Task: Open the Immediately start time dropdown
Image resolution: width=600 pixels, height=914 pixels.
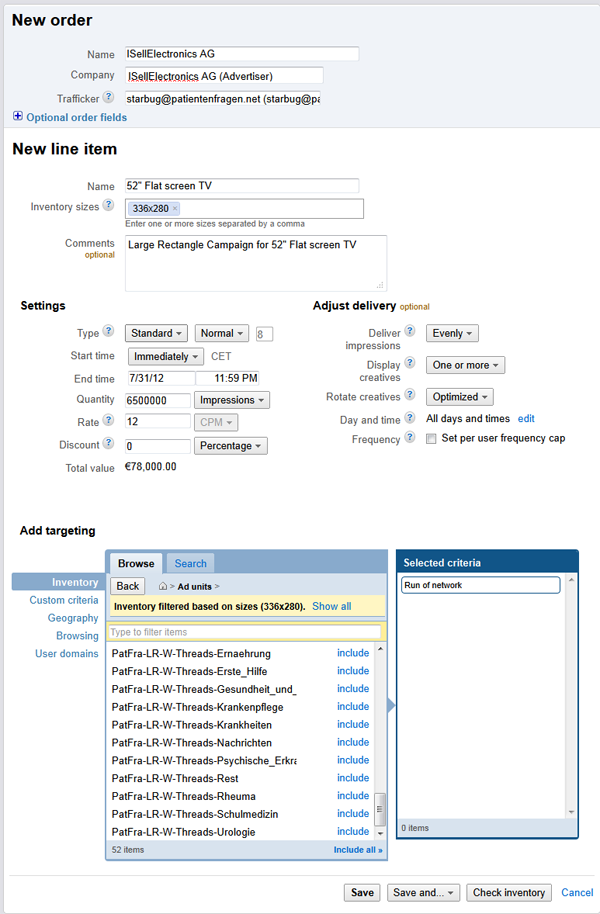Action: point(166,356)
